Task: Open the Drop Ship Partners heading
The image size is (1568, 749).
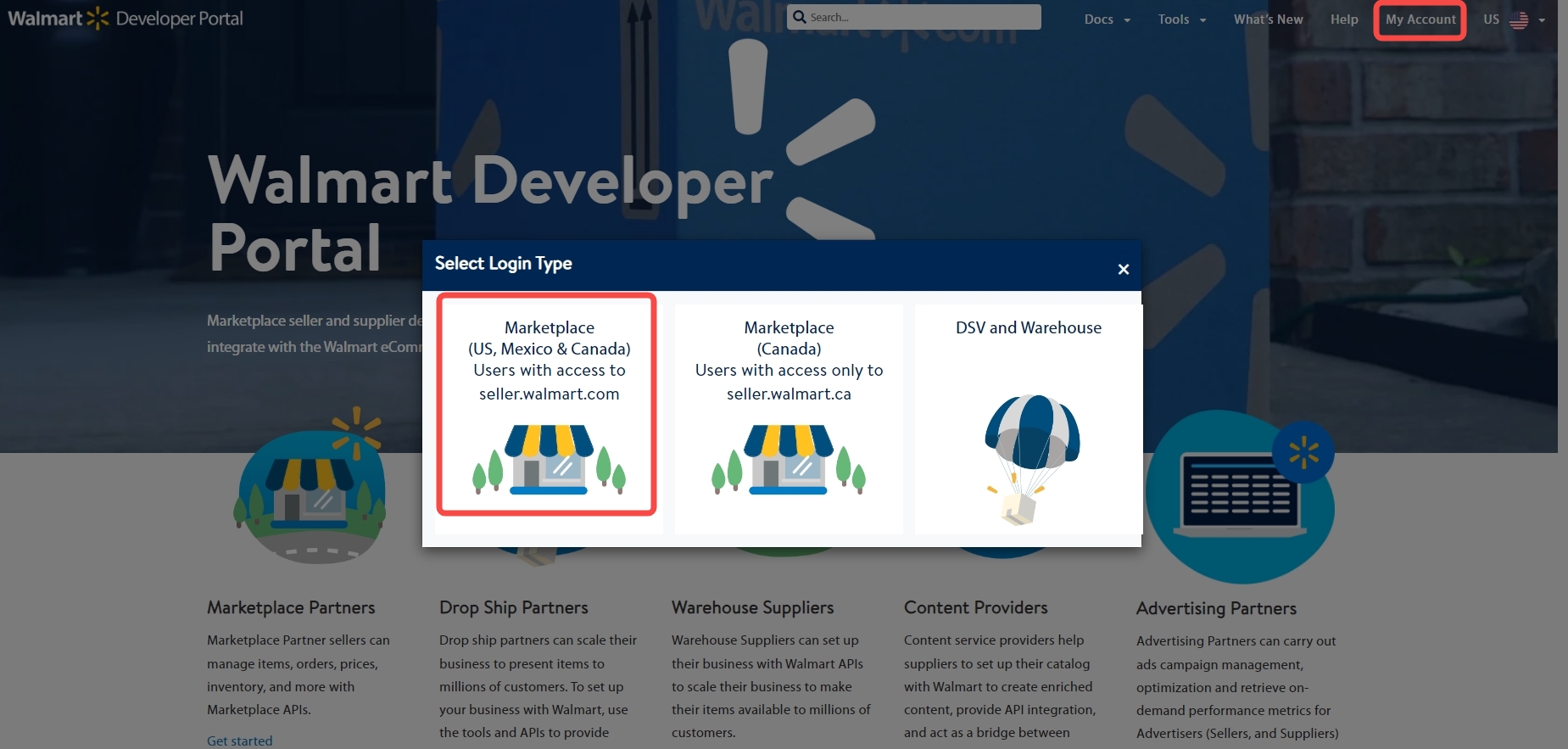Action: [x=513, y=607]
